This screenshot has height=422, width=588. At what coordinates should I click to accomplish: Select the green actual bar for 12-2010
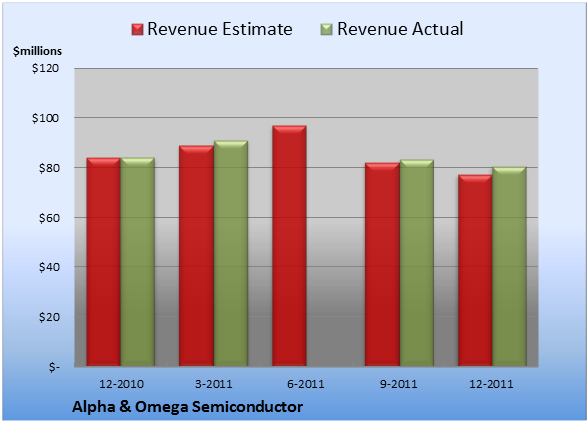pyautogui.click(x=138, y=262)
